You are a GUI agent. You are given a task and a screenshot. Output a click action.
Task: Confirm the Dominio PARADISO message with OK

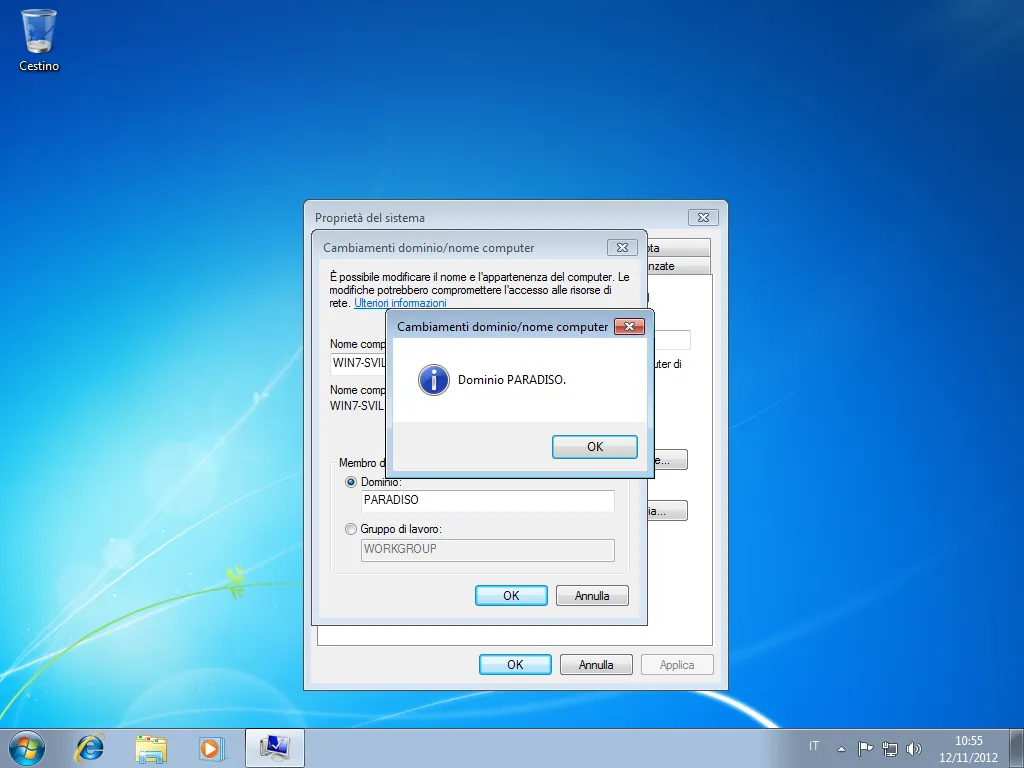[x=595, y=446]
